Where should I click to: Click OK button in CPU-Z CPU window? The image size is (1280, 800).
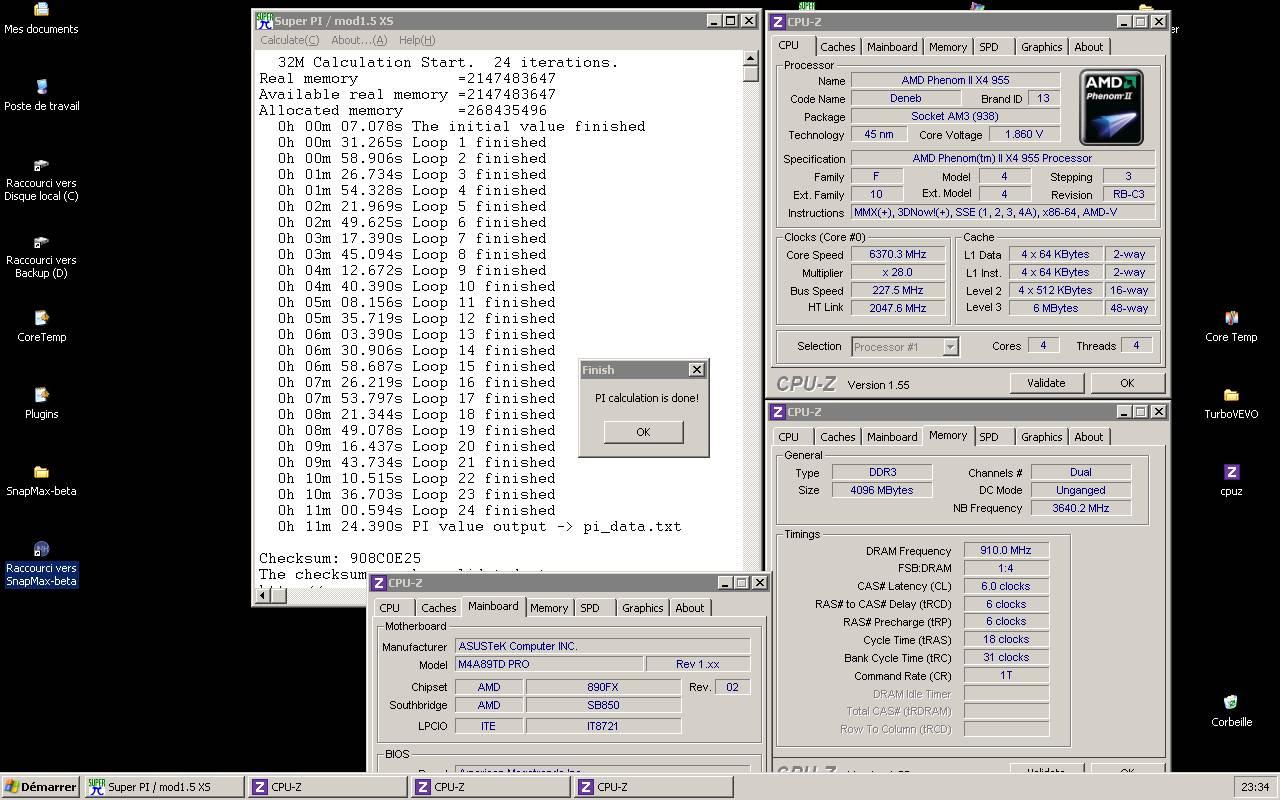pyautogui.click(x=1126, y=383)
